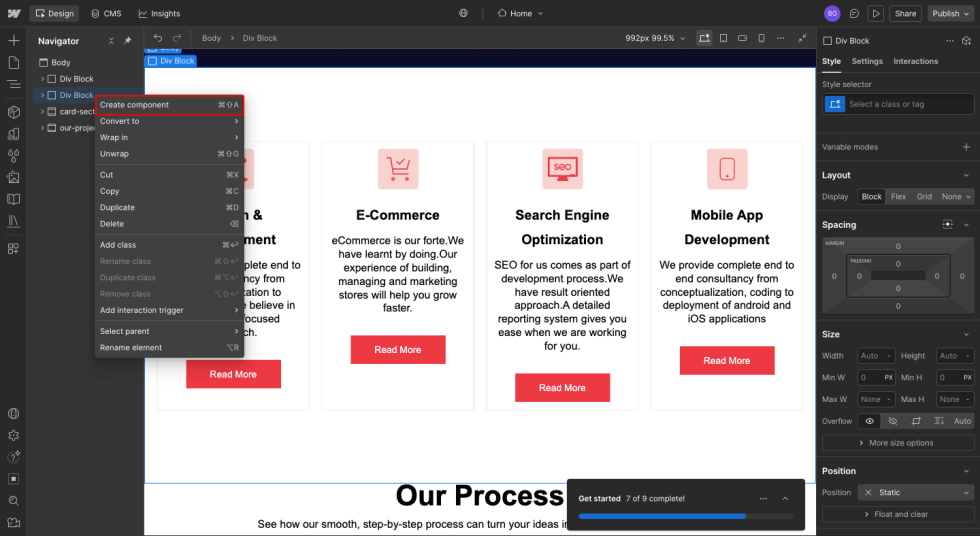Collapse panels with the canvas expand arrows icon
The width and height of the screenshot is (980, 536).
coord(802,38)
